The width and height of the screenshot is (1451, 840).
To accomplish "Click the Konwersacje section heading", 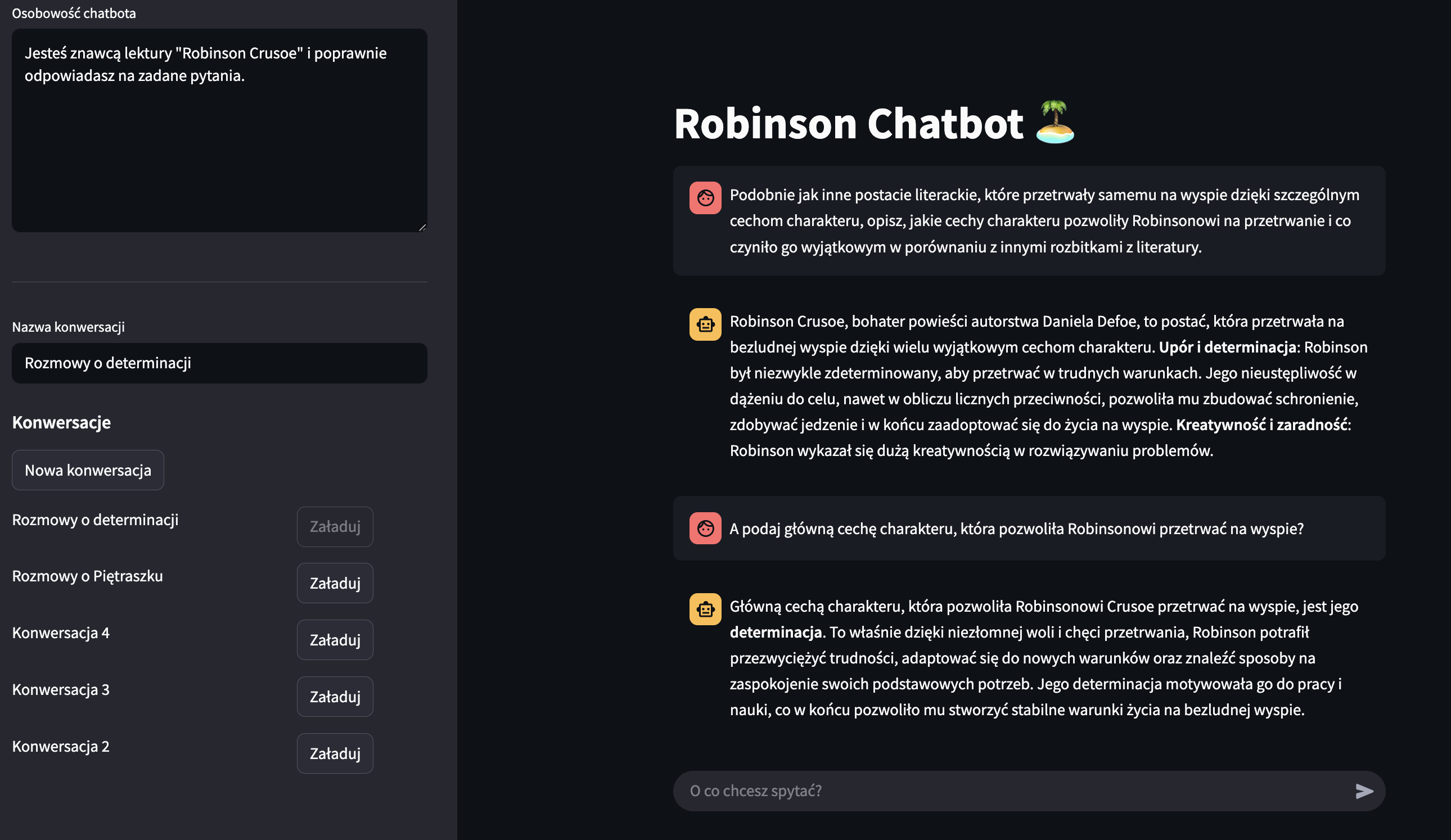I will [62, 423].
